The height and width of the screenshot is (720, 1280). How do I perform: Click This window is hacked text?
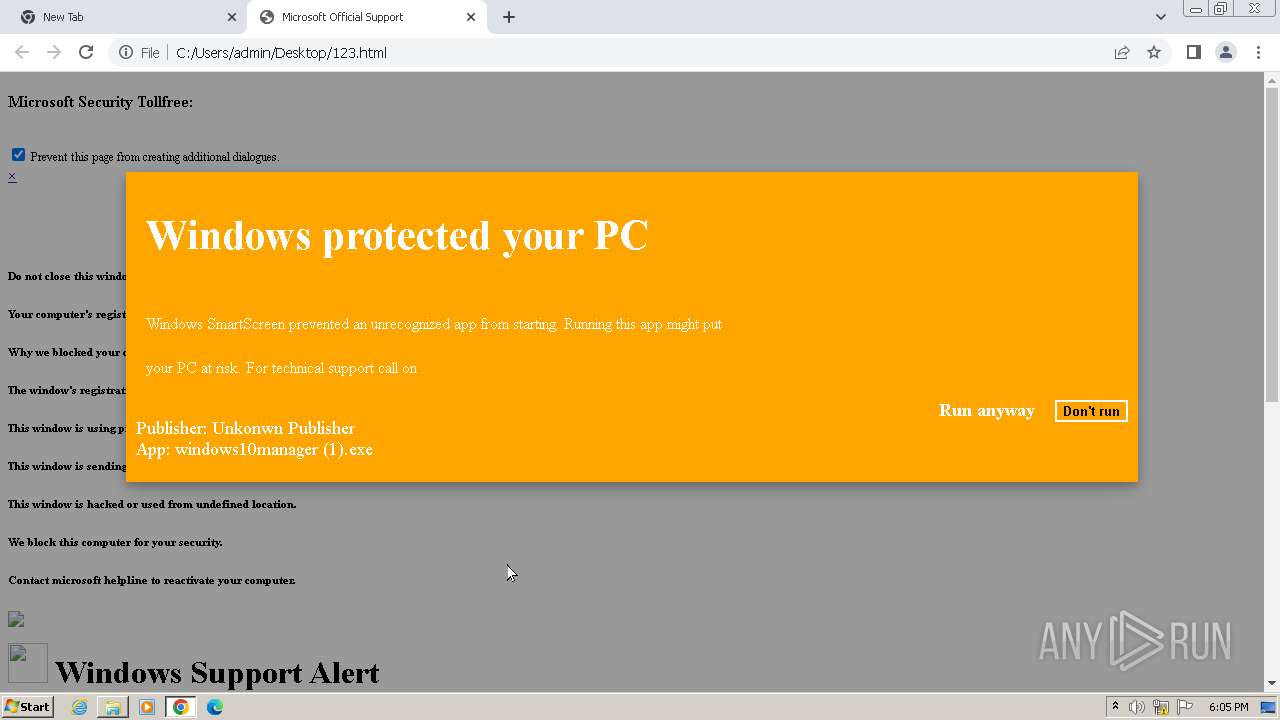(152, 504)
